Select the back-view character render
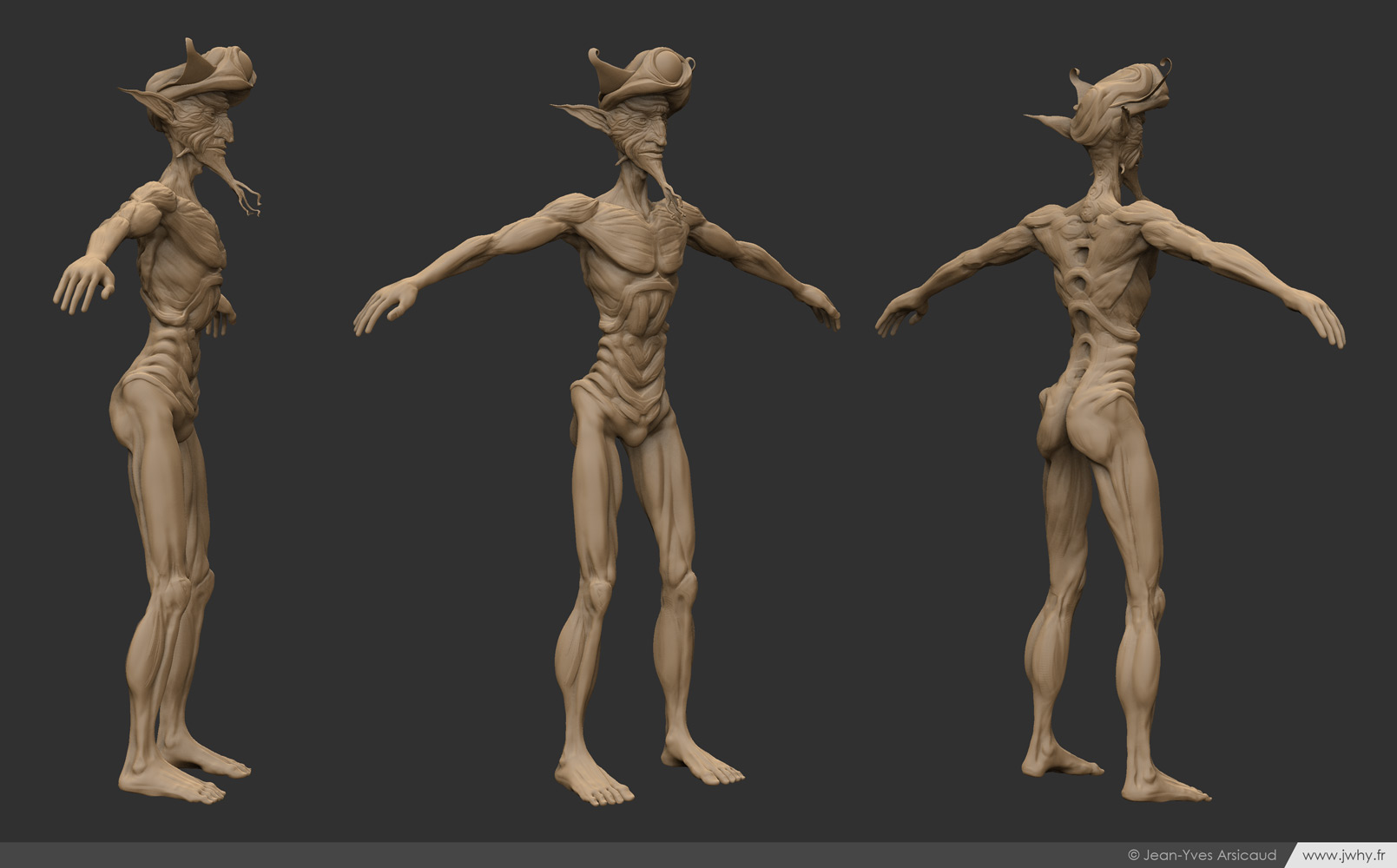Viewport: 1397px width, 868px height. 1110,430
